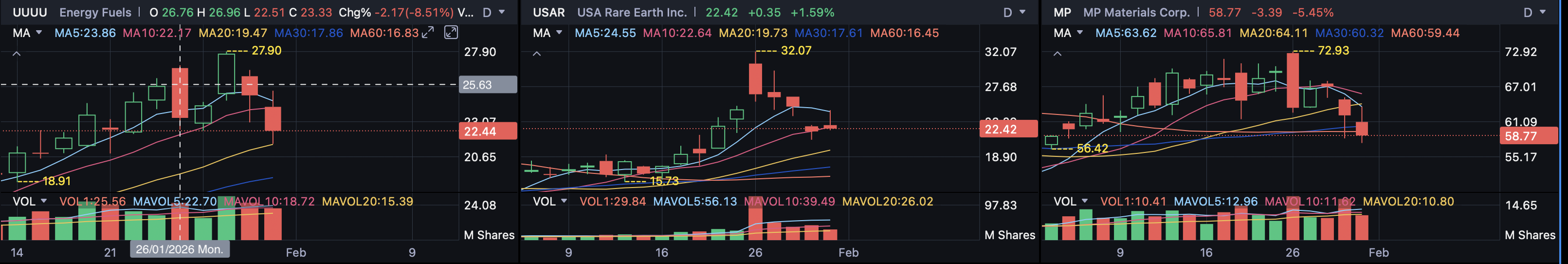
Task: Click the boxed fullscreen icon in UUUU chart
Action: [x=451, y=33]
